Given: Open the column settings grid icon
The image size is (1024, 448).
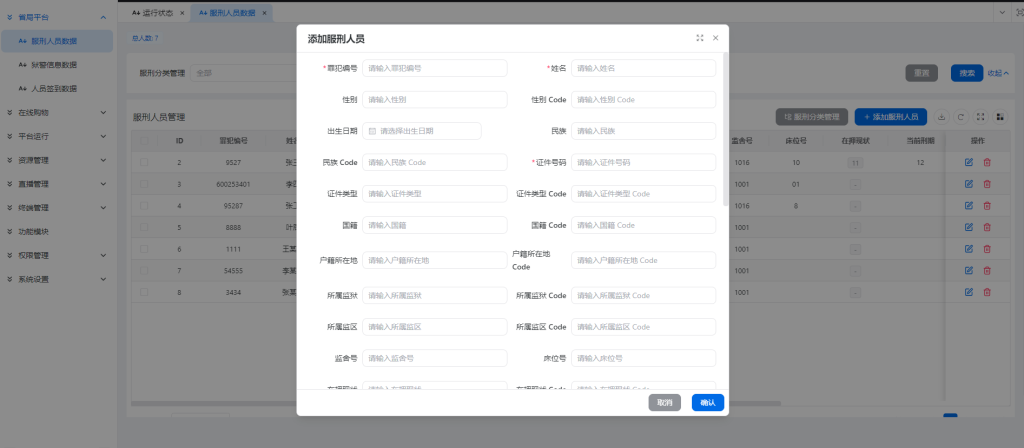Looking at the screenshot, I should 999,117.
